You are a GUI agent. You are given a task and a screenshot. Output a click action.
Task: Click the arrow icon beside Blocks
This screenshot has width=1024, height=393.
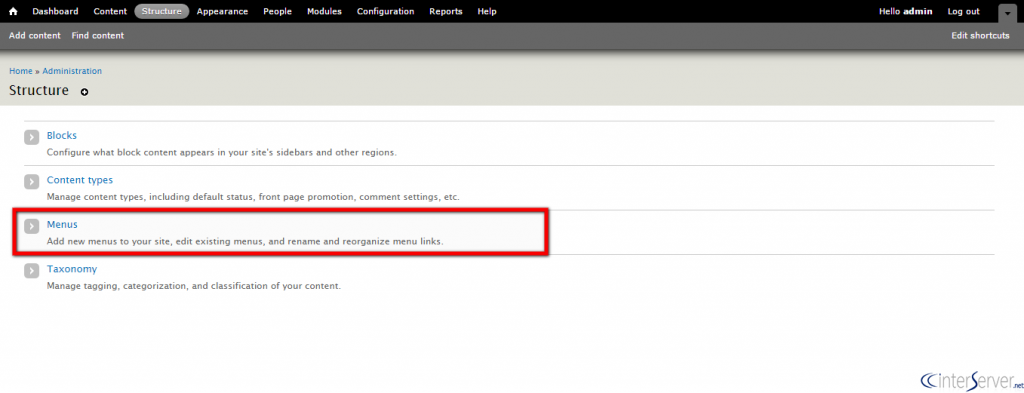pyautogui.click(x=32, y=137)
